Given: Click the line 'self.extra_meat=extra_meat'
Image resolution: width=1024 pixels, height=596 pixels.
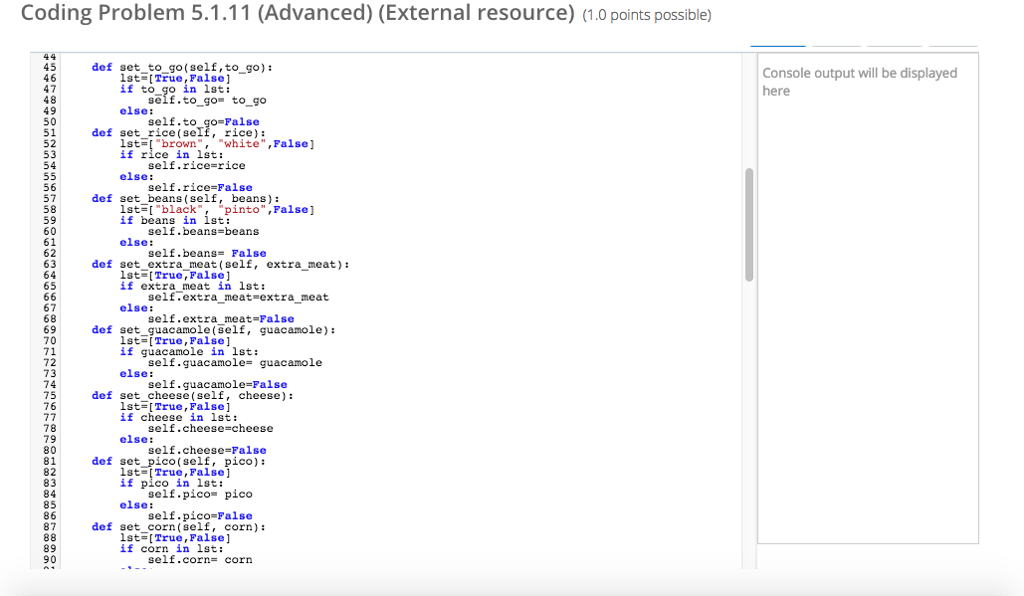Looking at the screenshot, I should pos(238,297).
